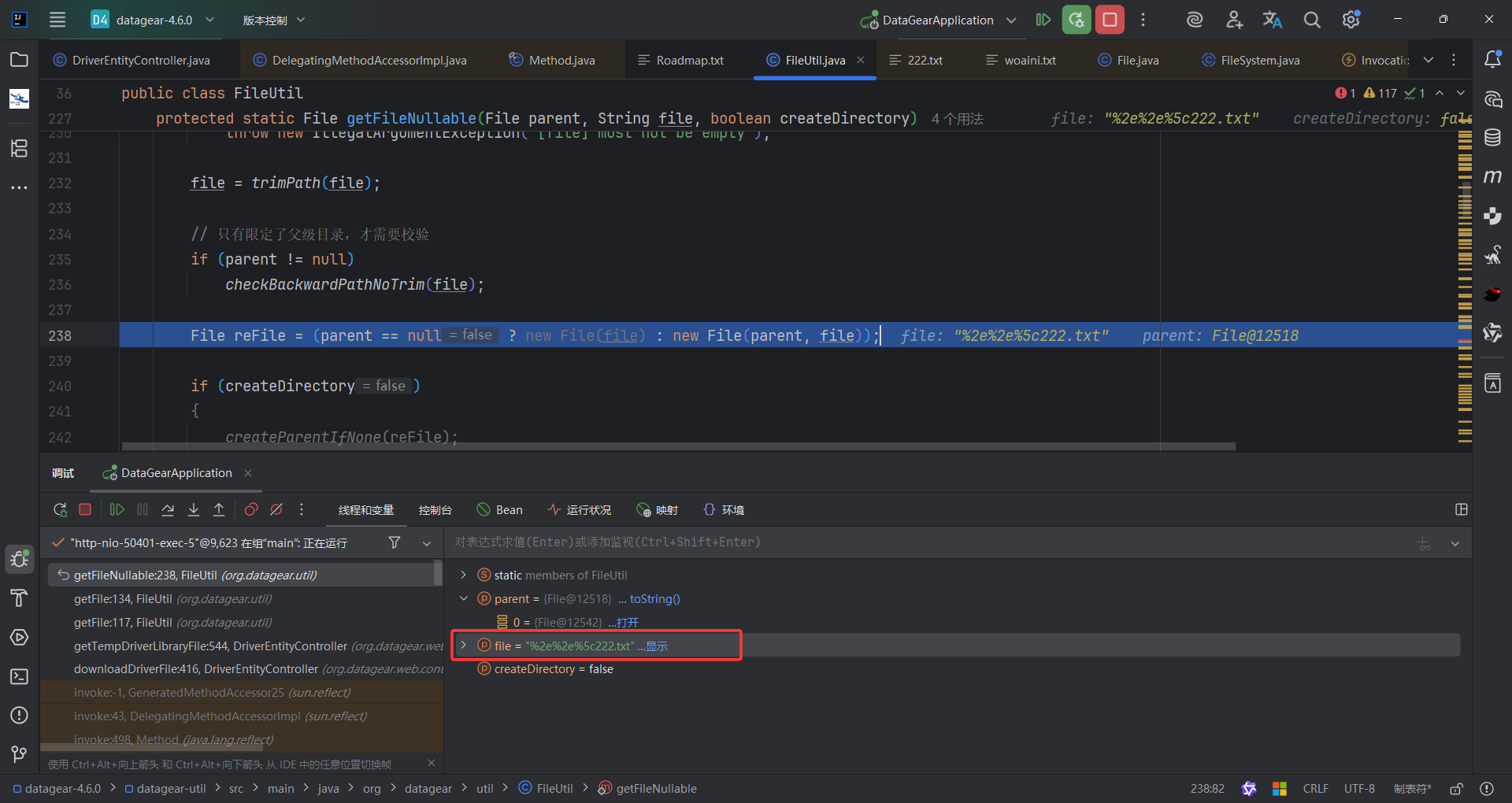Click the evaluate expression input field

pyautogui.click(x=929, y=542)
